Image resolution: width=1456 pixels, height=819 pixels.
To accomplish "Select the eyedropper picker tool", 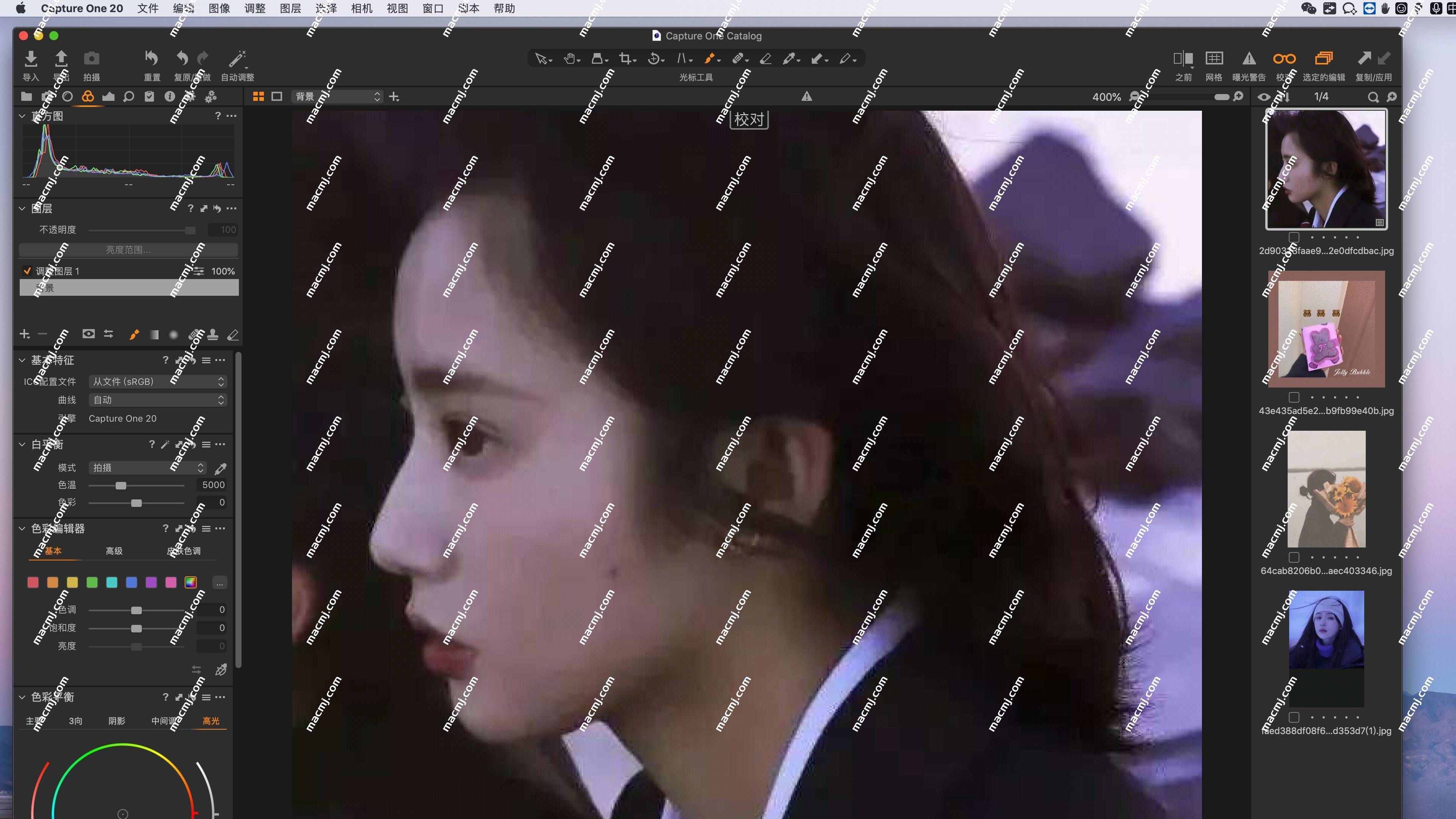I will pyautogui.click(x=789, y=59).
